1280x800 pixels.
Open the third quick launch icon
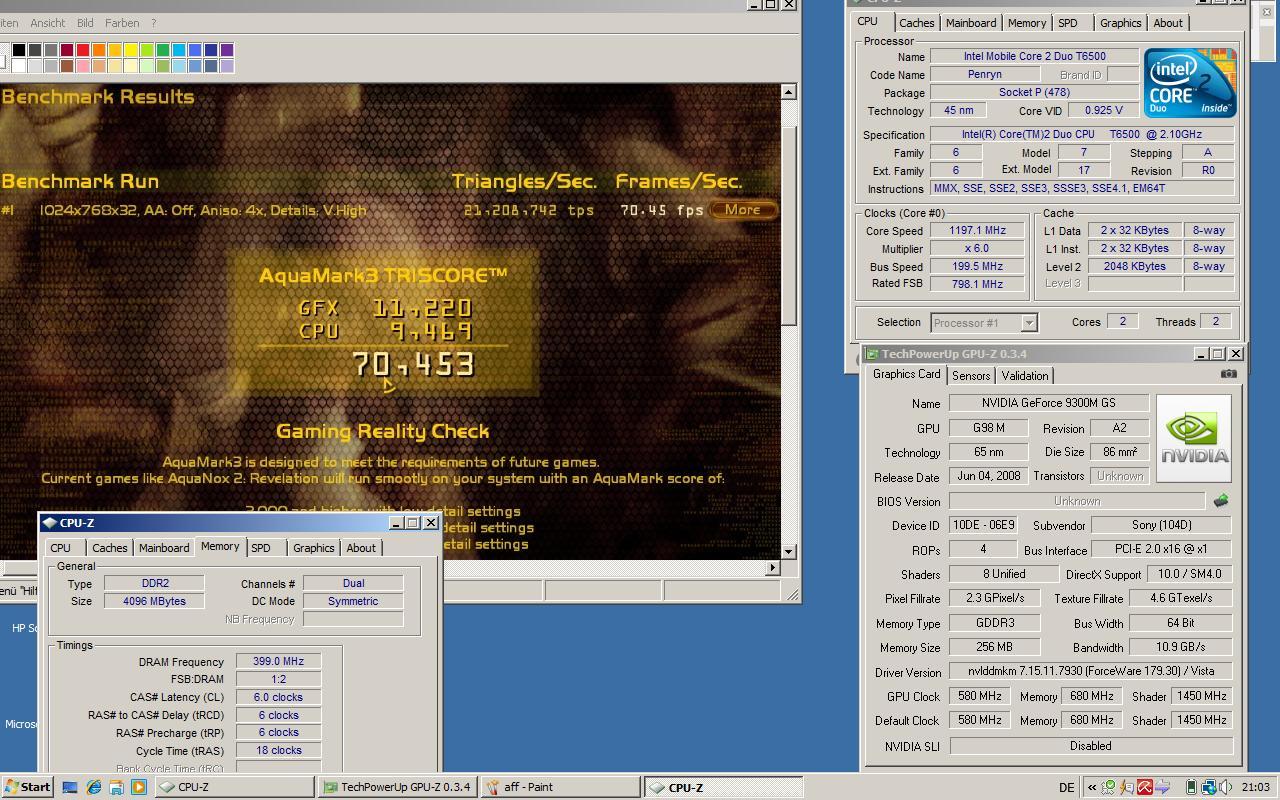point(116,787)
